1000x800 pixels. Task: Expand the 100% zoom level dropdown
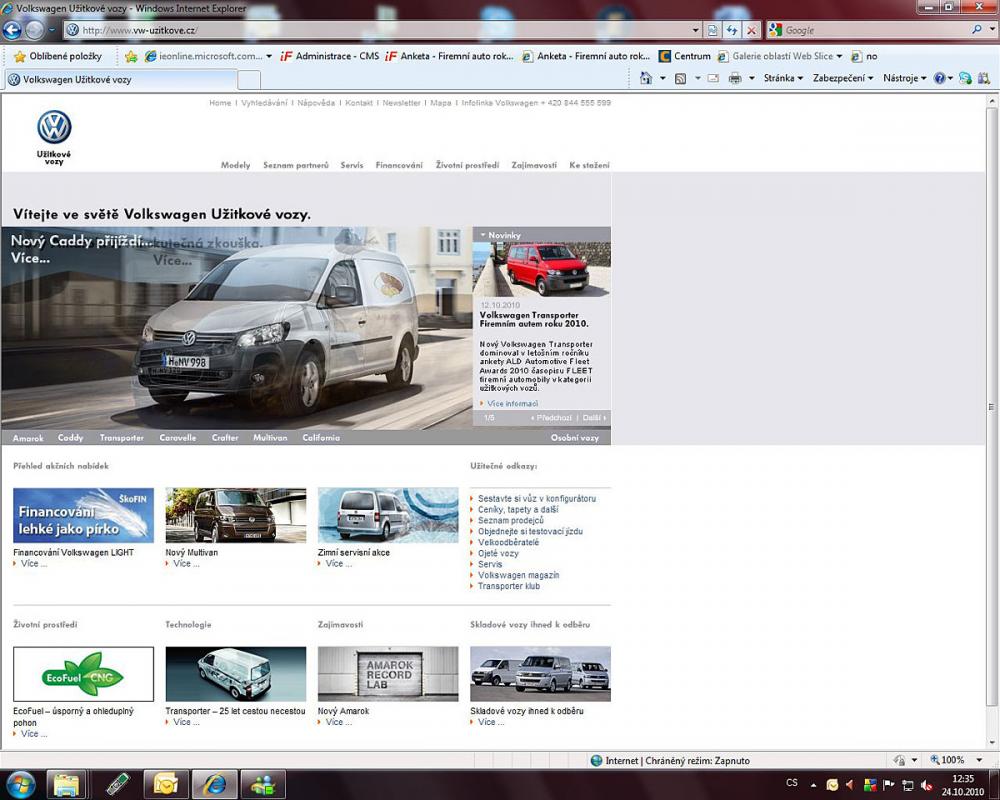pos(979,760)
